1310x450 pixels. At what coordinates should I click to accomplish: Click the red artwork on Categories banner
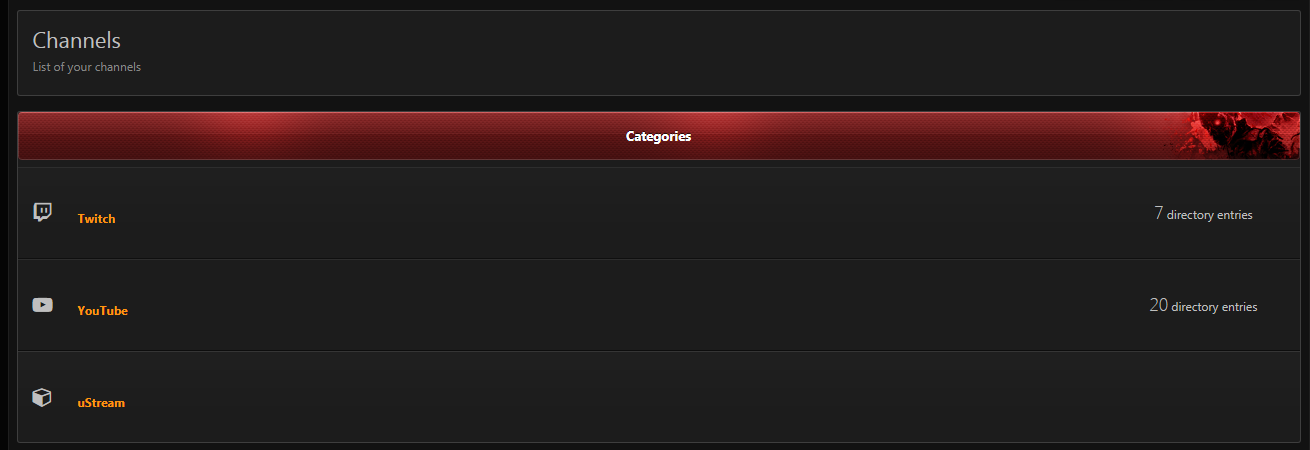pyautogui.click(x=1235, y=136)
